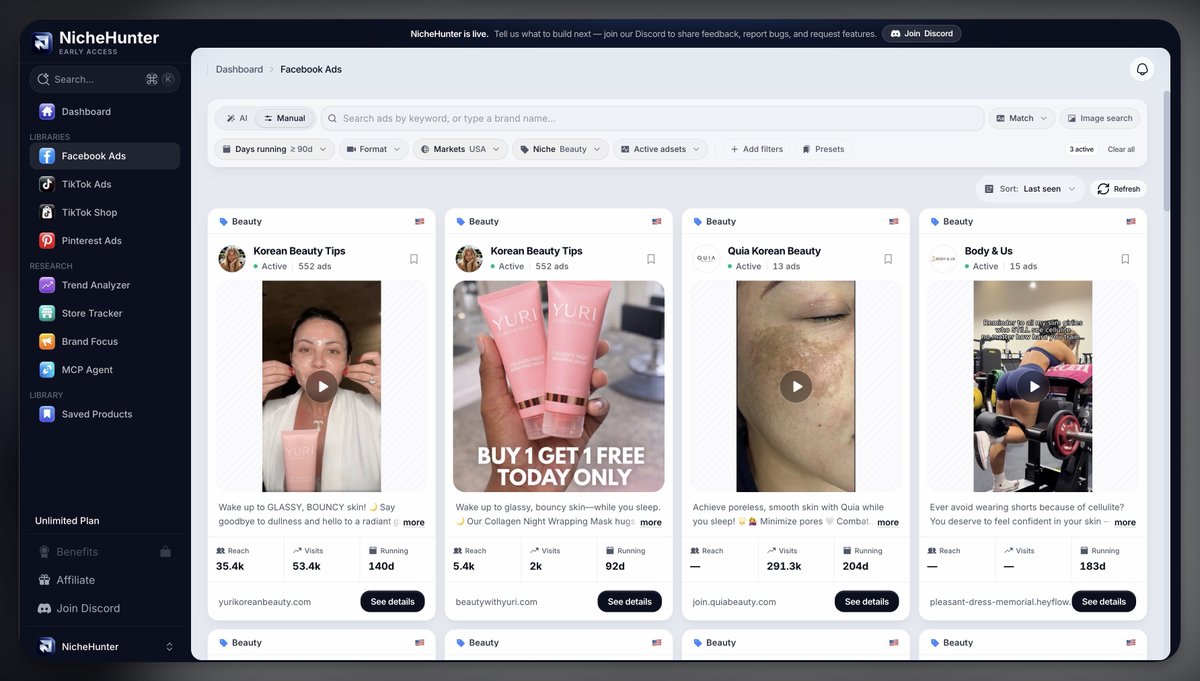Click the yurikoreanbeauty.com domain text
This screenshot has width=1200, height=681.
click(x=265, y=602)
